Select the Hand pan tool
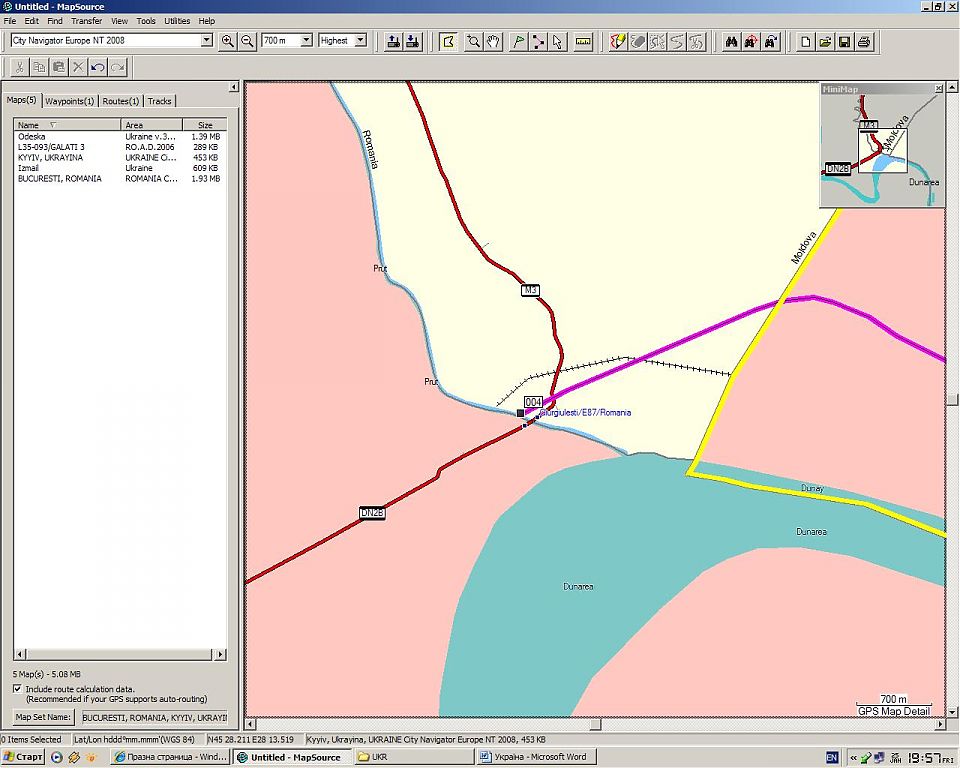This screenshot has width=960, height=768. pyautogui.click(x=493, y=41)
